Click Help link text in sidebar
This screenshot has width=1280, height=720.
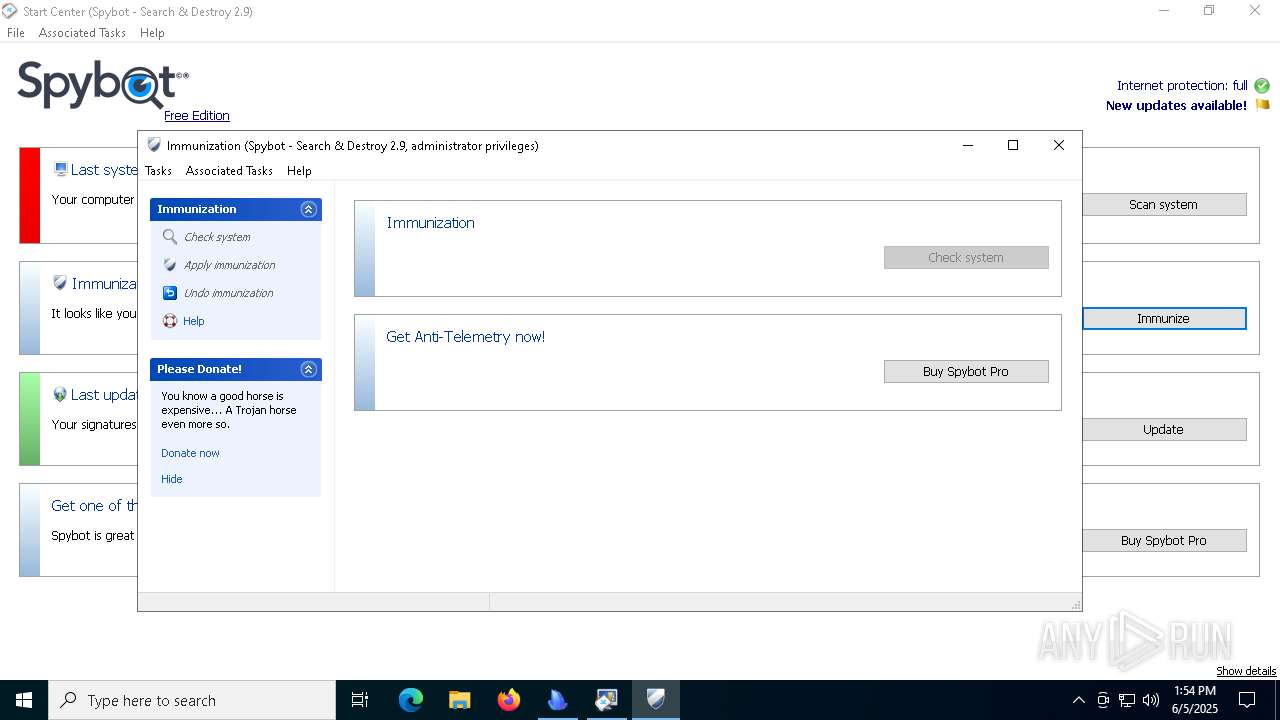pyautogui.click(x=194, y=321)
